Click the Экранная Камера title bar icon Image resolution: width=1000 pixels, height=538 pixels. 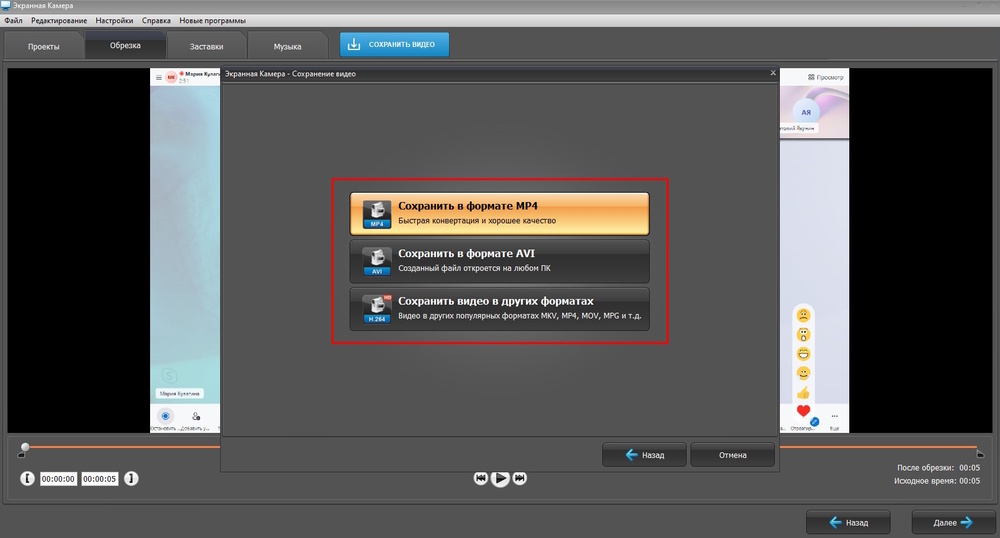tap(6, 6)
